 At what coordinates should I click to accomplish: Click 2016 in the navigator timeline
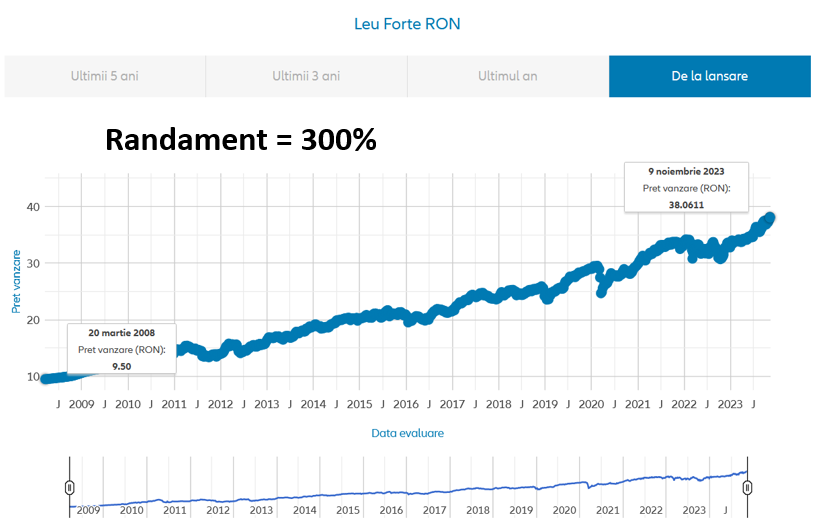391,510
